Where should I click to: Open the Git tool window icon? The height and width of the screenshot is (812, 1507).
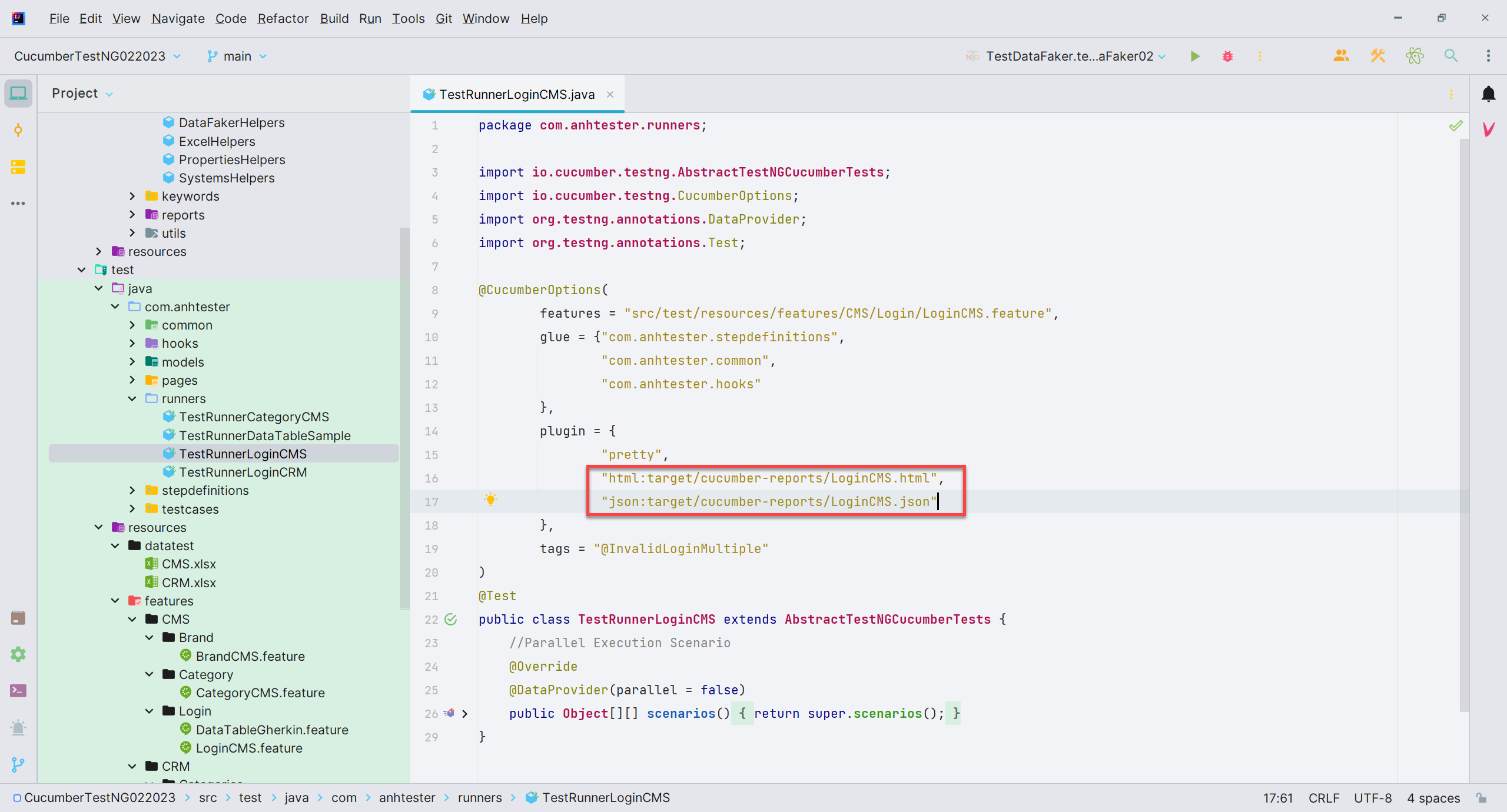coord(18,764)
